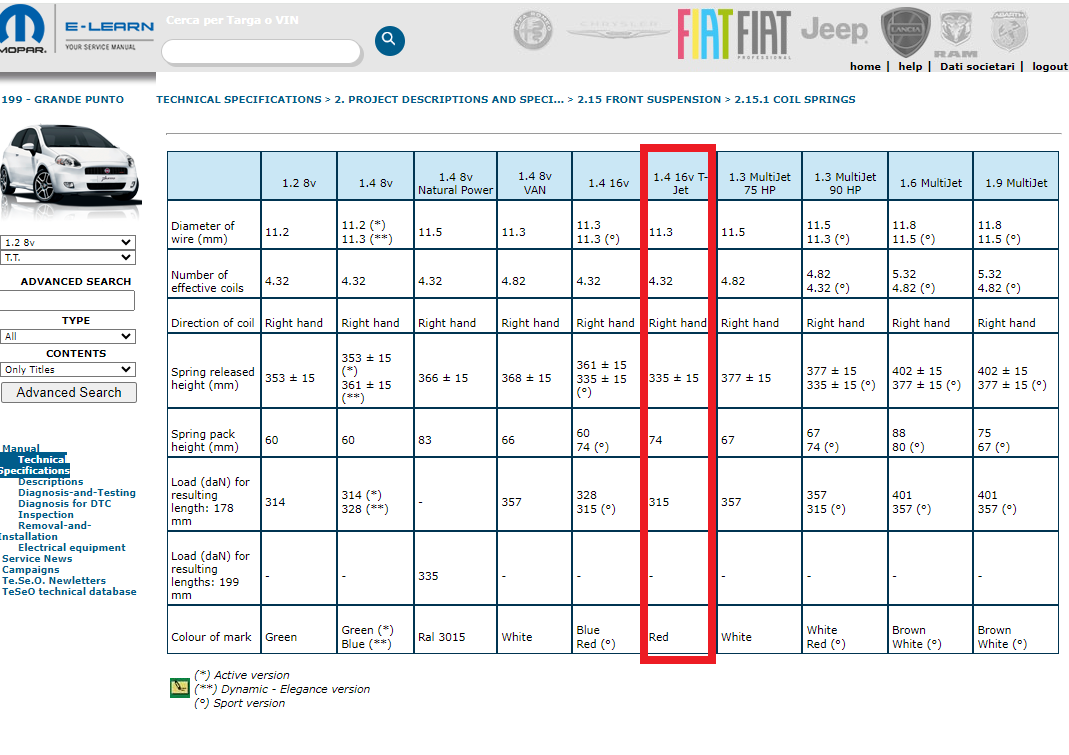Select the highlighted Technical Specifications sidebar item
Image resolution: width=1069 pixels, height=755 pixels.
coord(34,465)
